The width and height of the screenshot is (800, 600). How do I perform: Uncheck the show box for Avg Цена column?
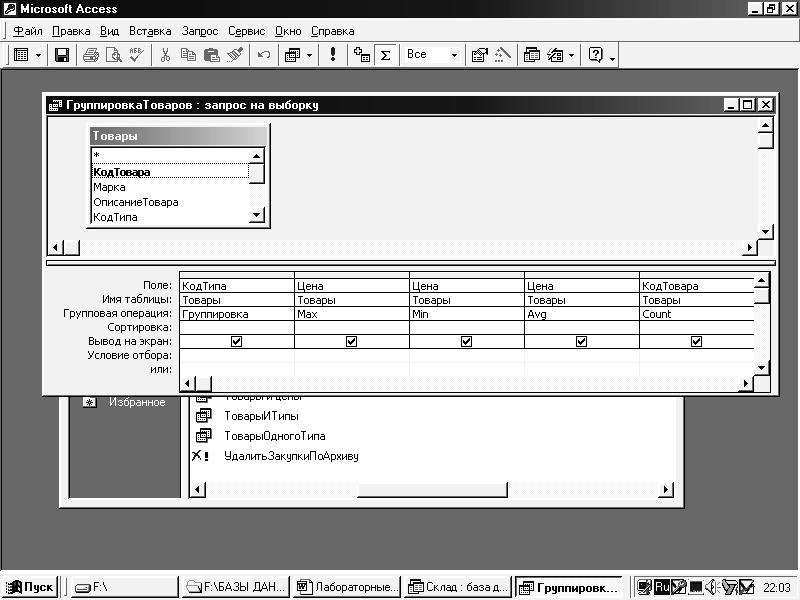point(581,341)
